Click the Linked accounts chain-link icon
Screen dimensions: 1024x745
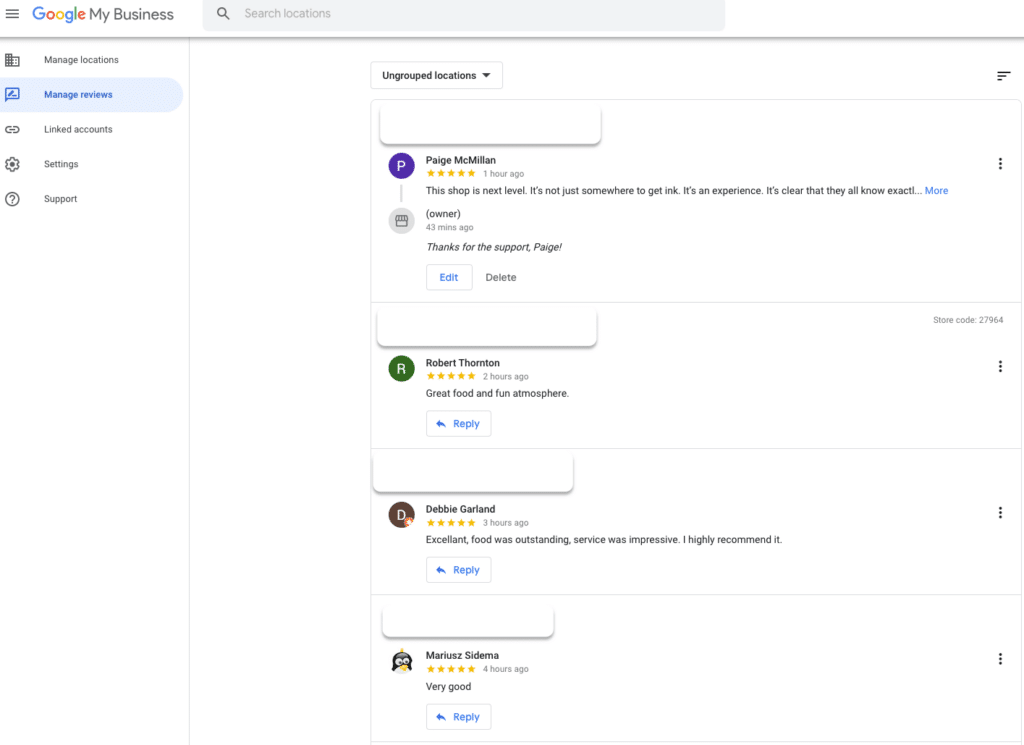point(12,129)
